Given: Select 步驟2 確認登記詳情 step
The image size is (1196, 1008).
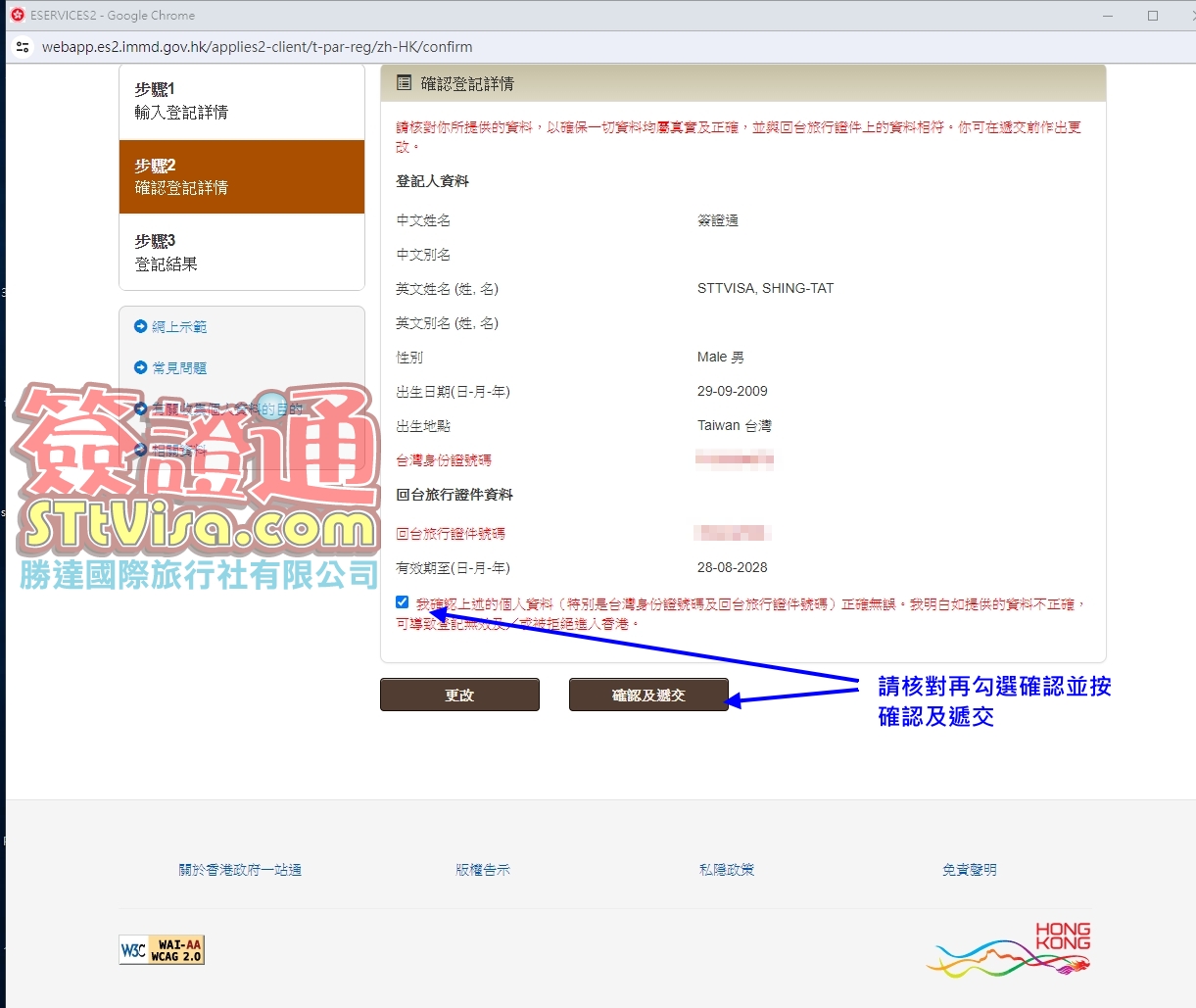Looking at the screenshot, I should tap(242, 176).
